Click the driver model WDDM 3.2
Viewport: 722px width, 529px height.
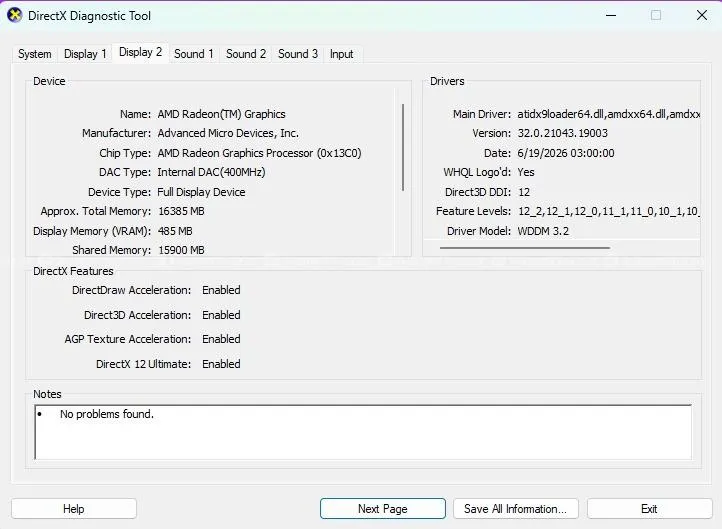tap(543, 231)
